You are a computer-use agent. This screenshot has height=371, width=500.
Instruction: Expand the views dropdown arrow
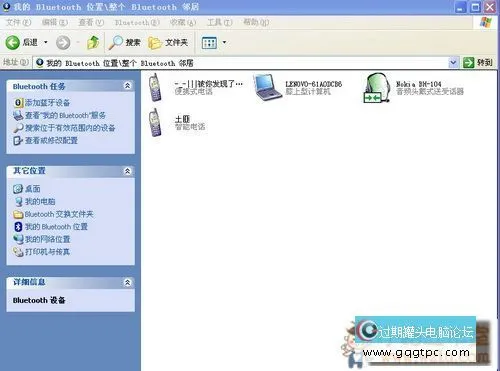(x=224, y=42)
